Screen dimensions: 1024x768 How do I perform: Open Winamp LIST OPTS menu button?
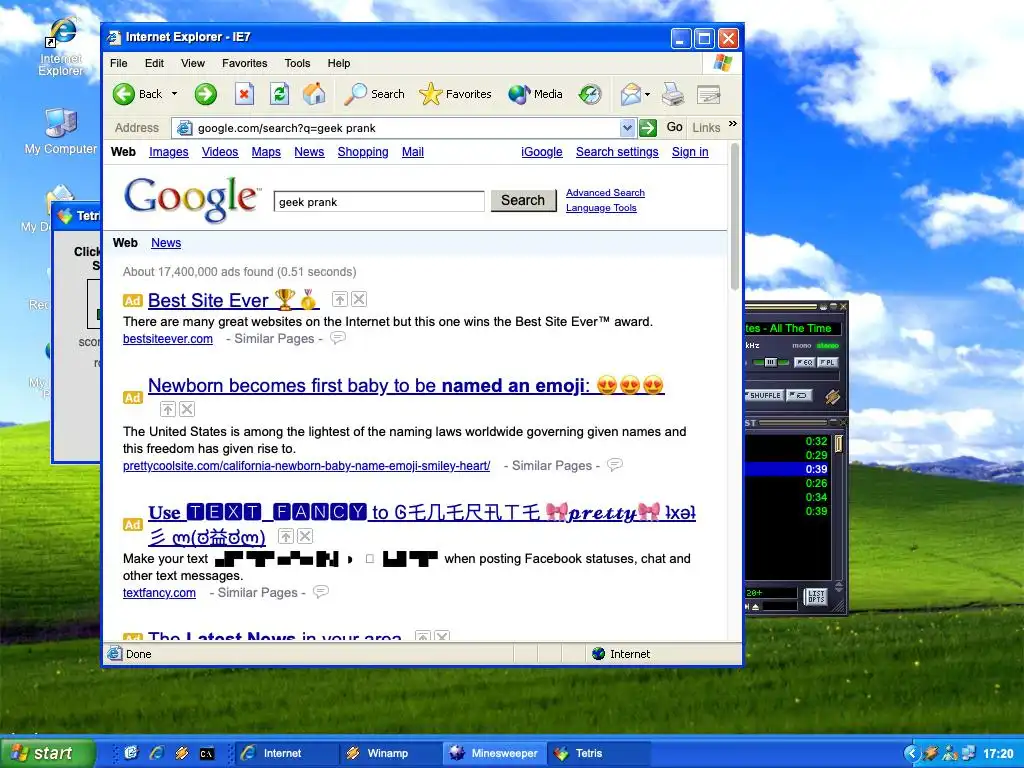click(x=816, y=596)
